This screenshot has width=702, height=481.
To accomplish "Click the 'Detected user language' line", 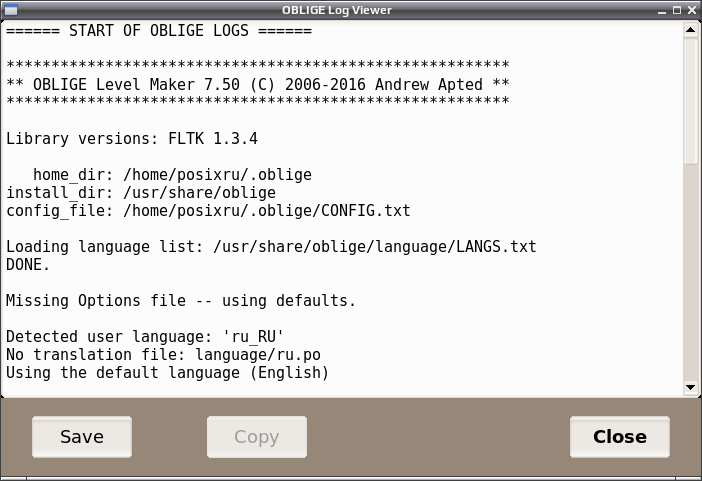I will pyautogui.click(x=145, y=337).
